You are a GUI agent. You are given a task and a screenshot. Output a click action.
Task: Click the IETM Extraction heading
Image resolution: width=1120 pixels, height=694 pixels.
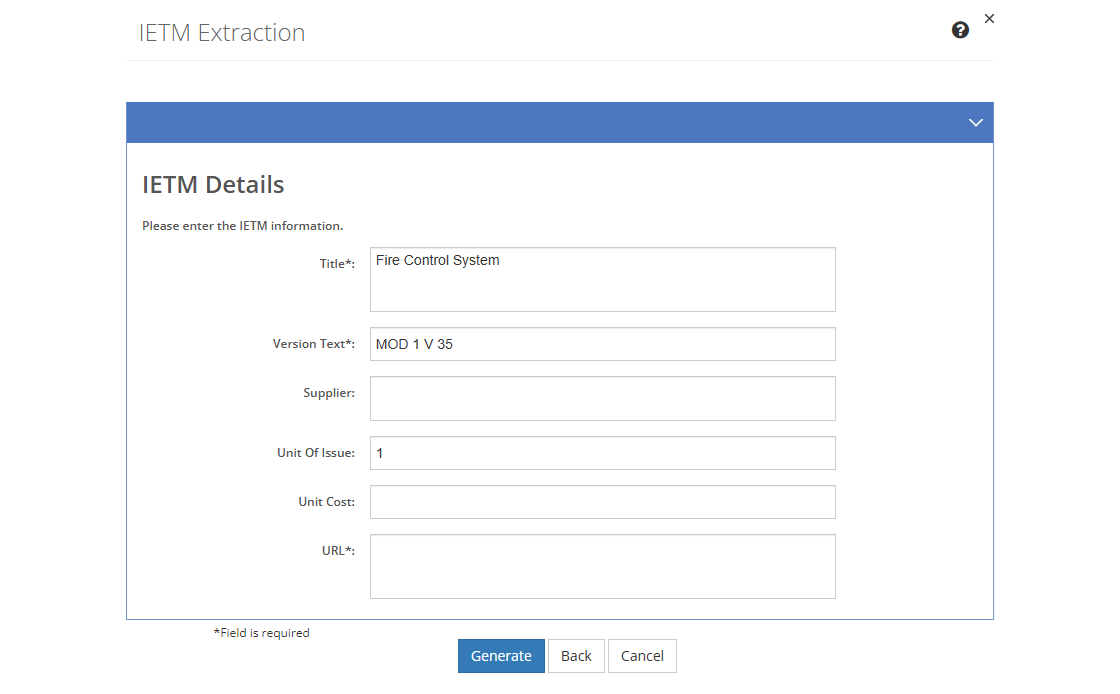(222, 32)
